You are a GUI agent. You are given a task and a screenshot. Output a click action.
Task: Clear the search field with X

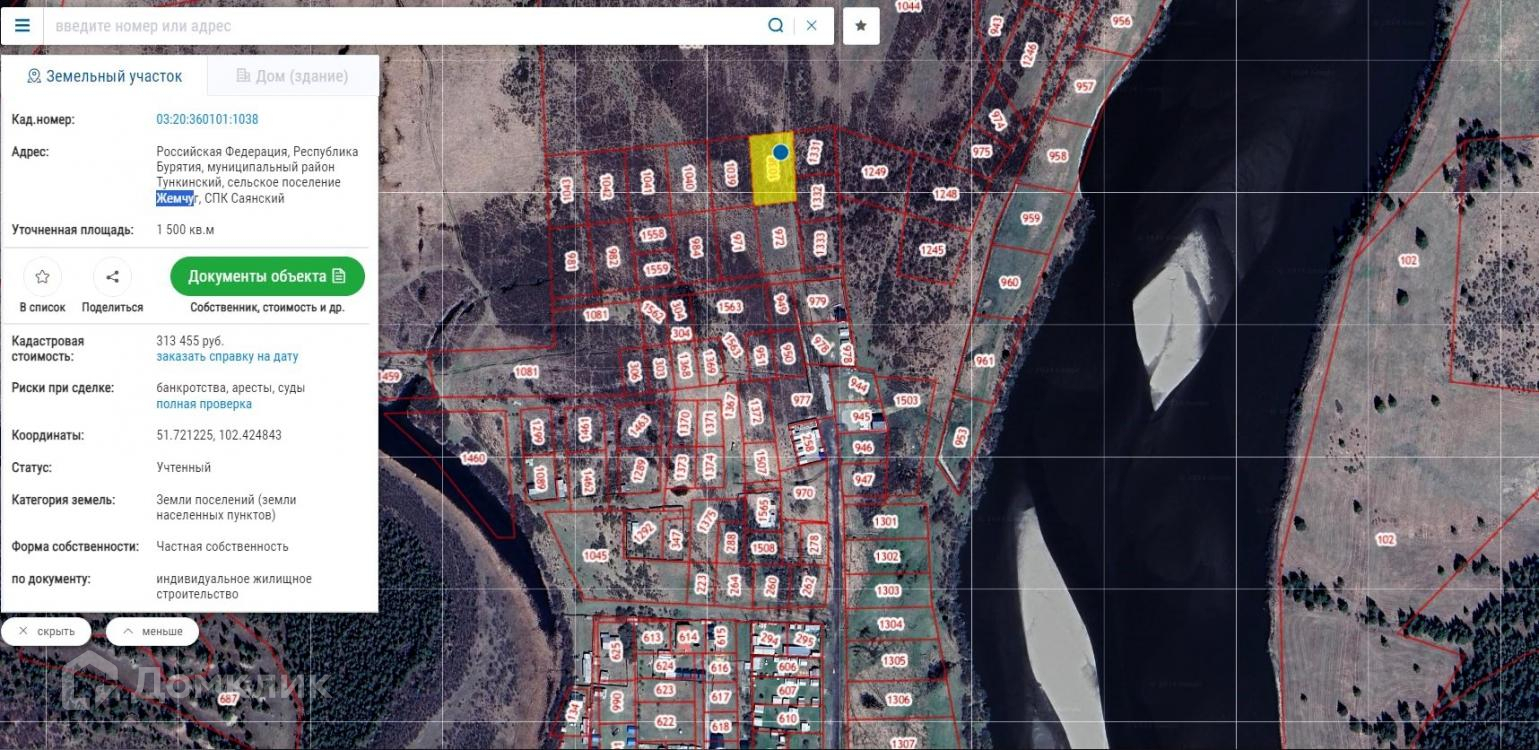click(812, 25)
